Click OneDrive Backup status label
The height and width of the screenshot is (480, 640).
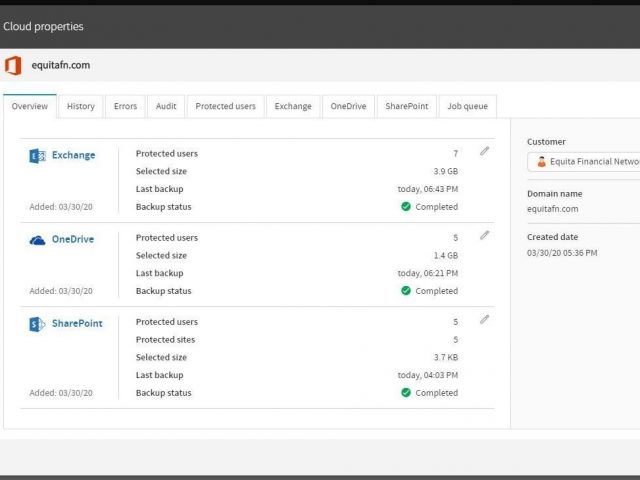pyautogui.click(x=163, y=291)
